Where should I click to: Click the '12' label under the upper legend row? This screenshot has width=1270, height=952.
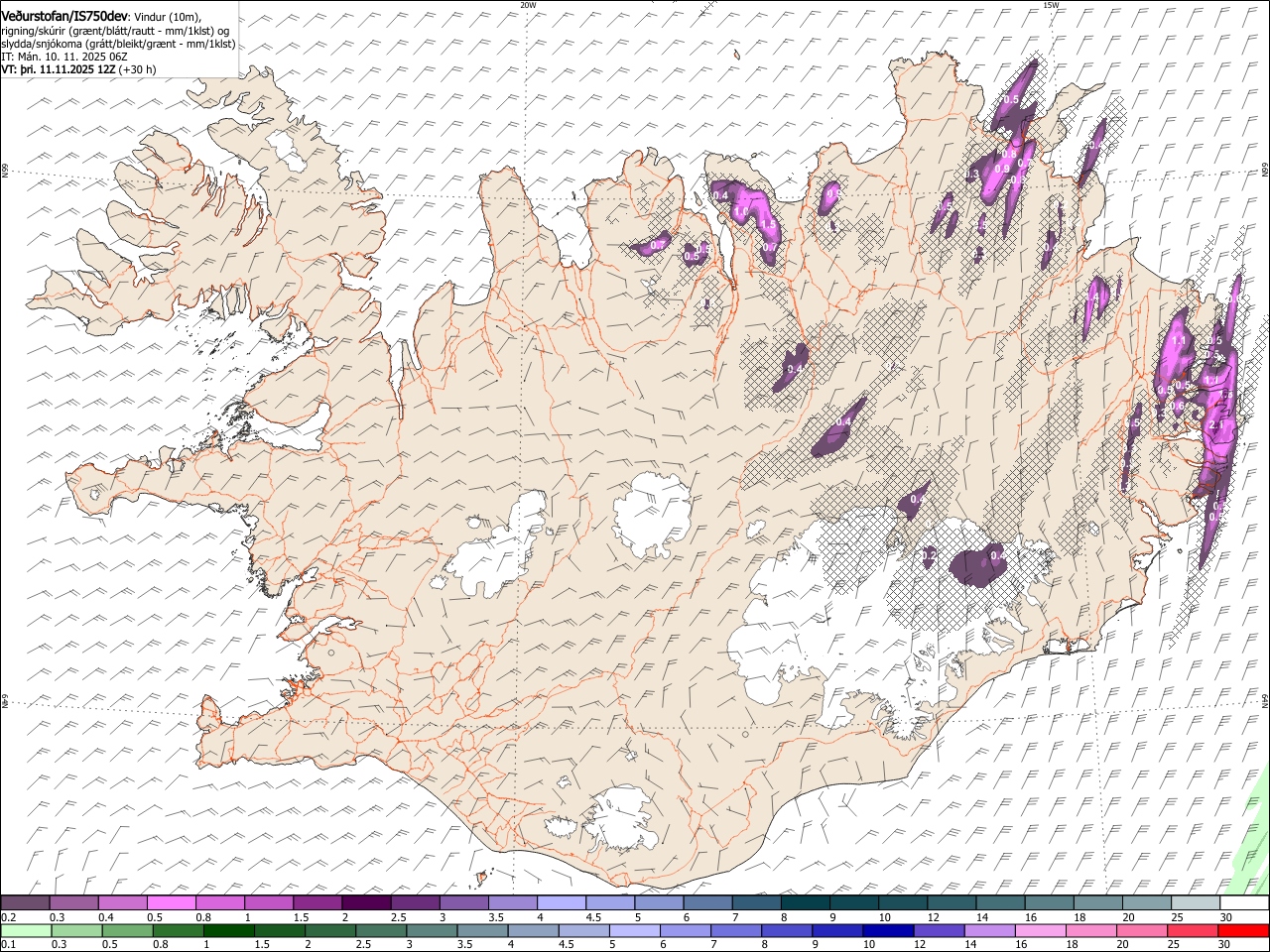point(932,917)
